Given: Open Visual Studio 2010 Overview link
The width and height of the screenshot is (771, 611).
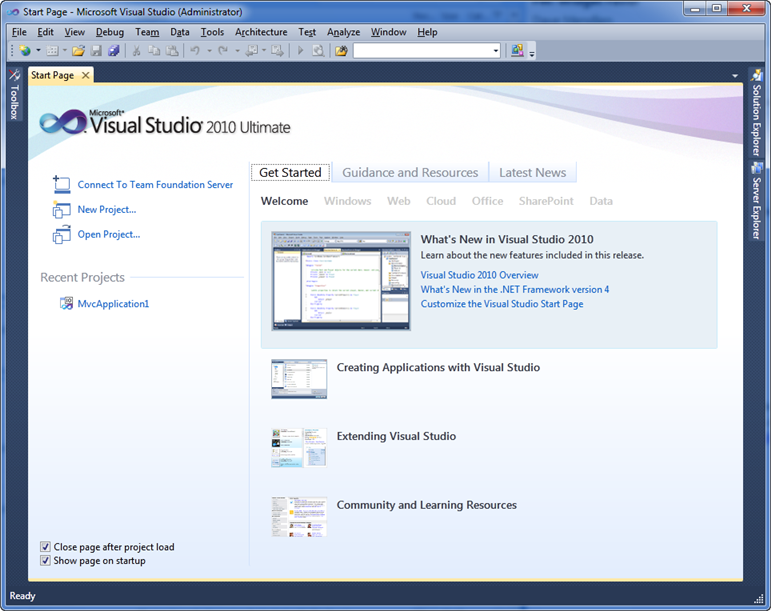Looking at the screenshot, I should pyautogui.click(x=479, y=275).
